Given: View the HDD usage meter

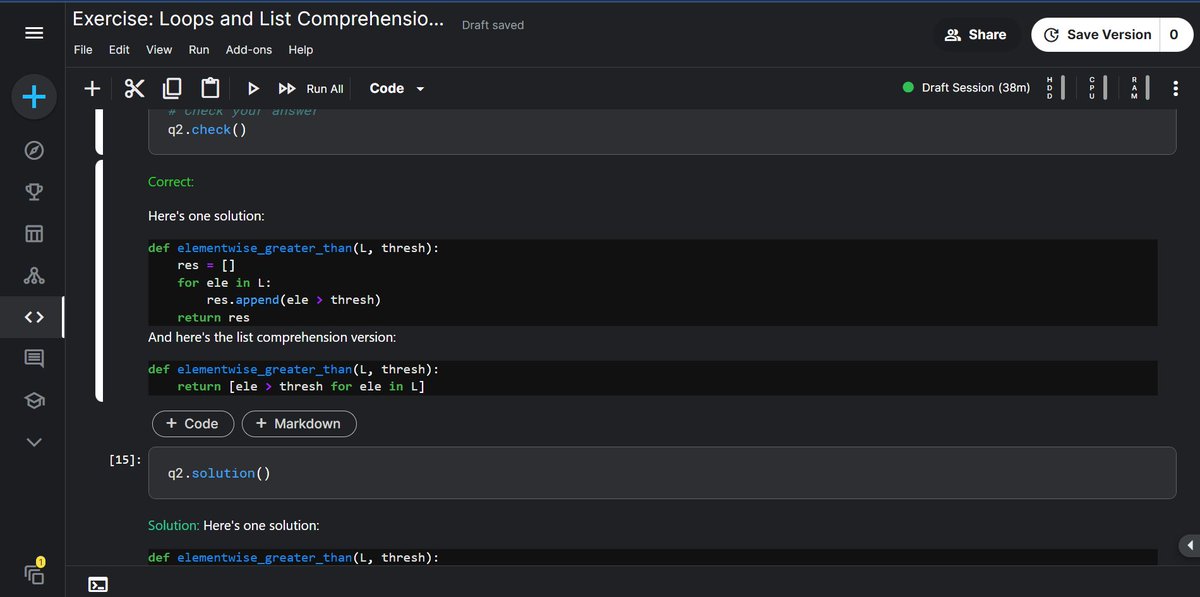Looking at the screenshot, I should point(1055,88).
